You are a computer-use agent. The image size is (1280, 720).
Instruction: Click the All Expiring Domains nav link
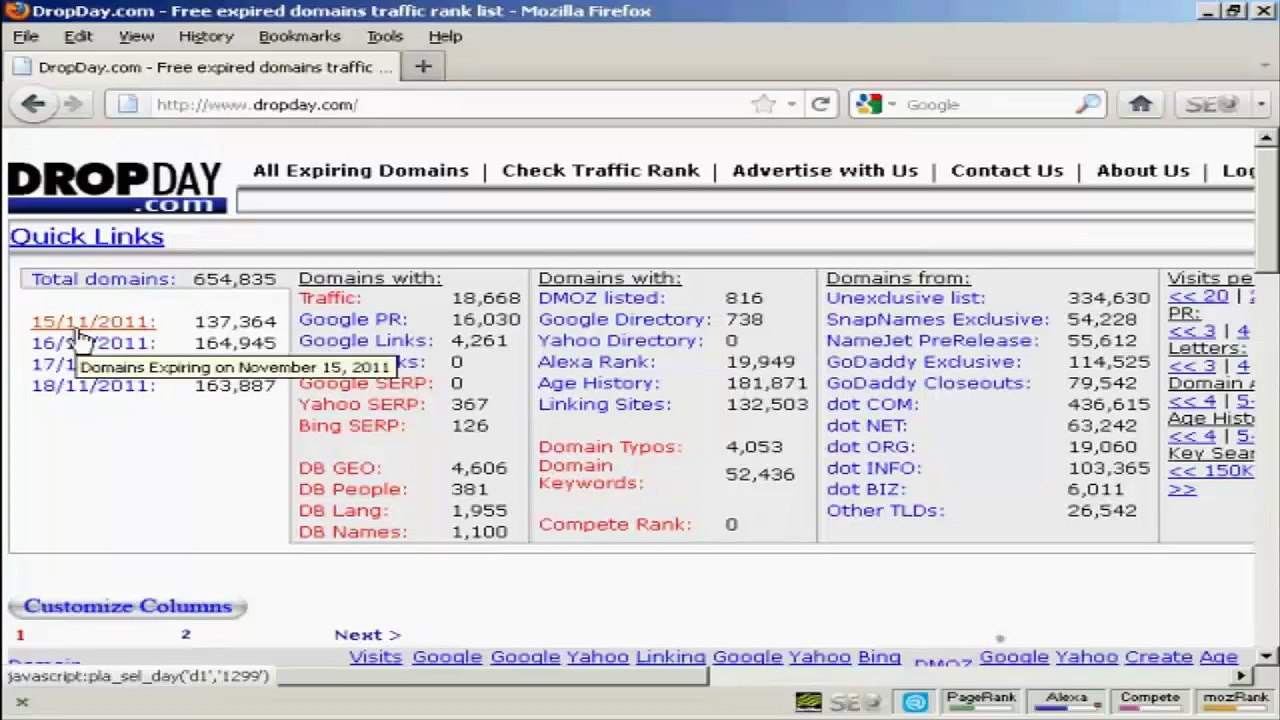tap(361, 170)
